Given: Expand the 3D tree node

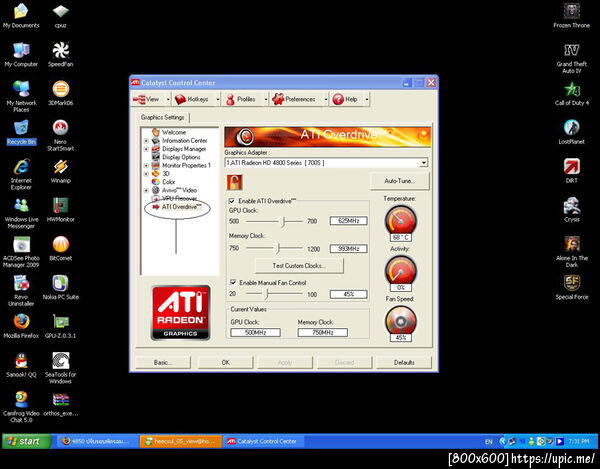Looking at the screenshot, I should click(x=146, y=174).
